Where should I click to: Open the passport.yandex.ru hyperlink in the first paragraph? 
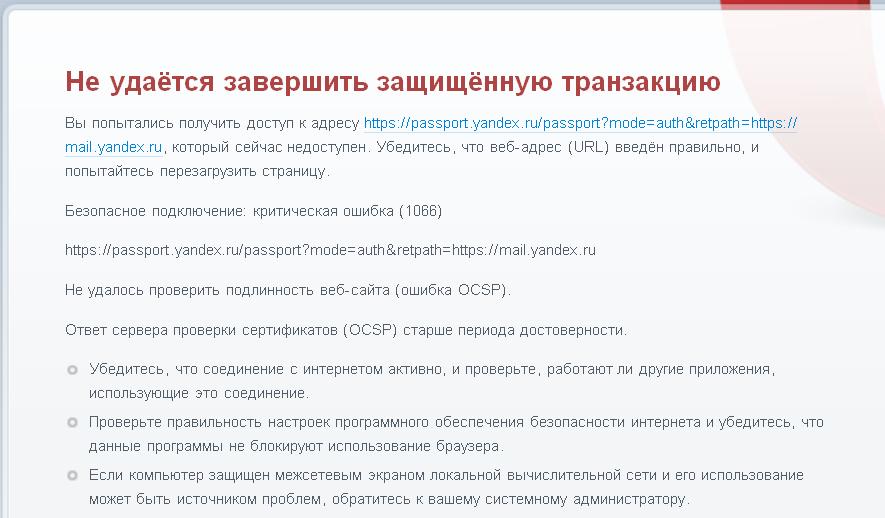(580, 123)
